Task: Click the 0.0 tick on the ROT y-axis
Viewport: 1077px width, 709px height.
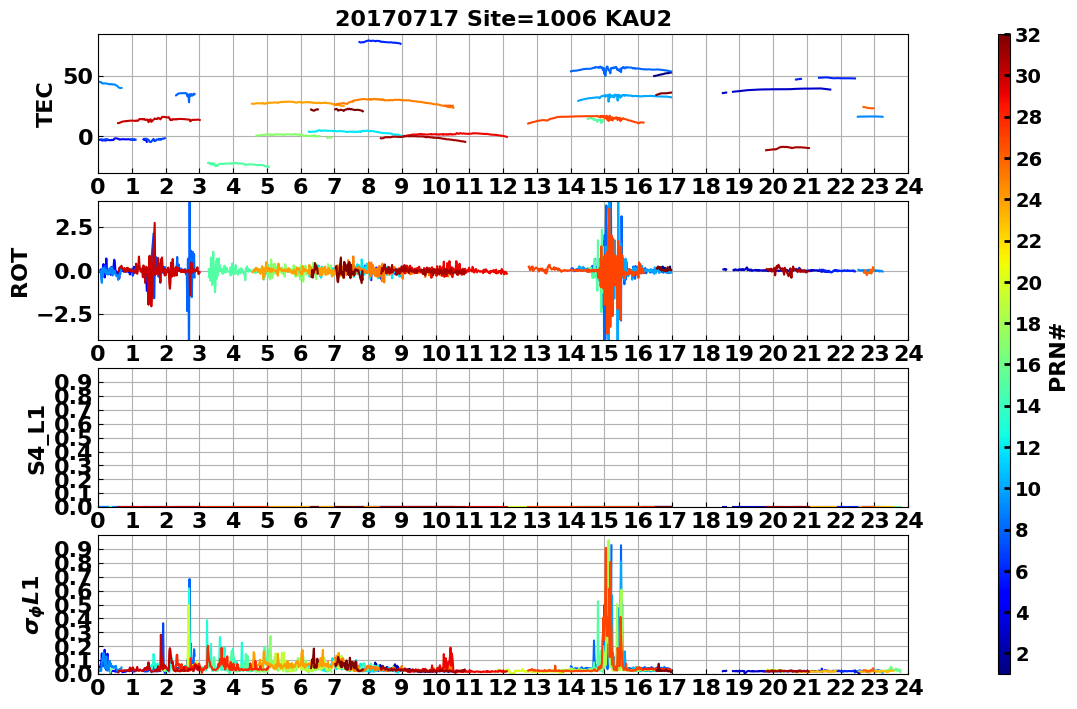Action: [x=75, y=271]
